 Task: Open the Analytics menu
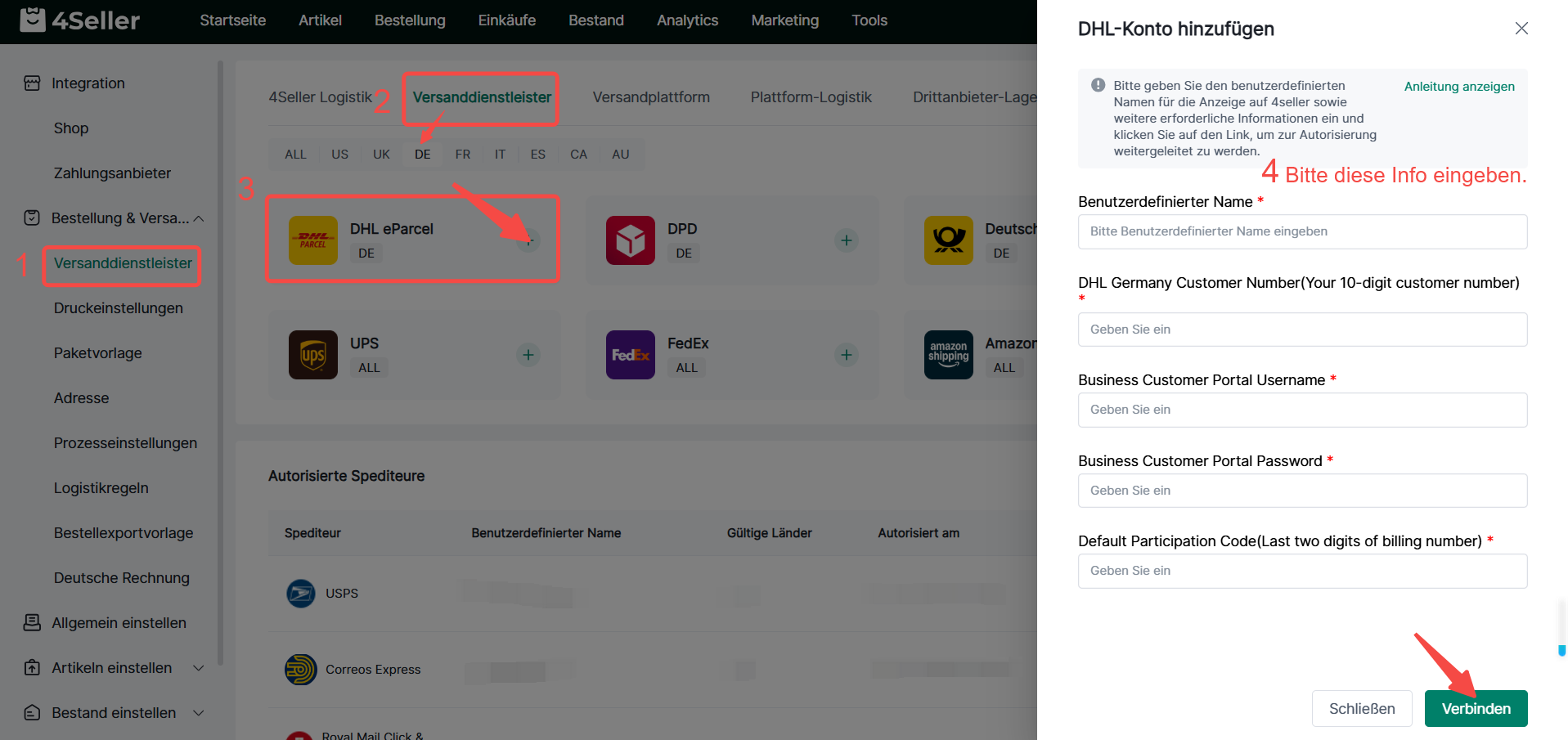687,20
